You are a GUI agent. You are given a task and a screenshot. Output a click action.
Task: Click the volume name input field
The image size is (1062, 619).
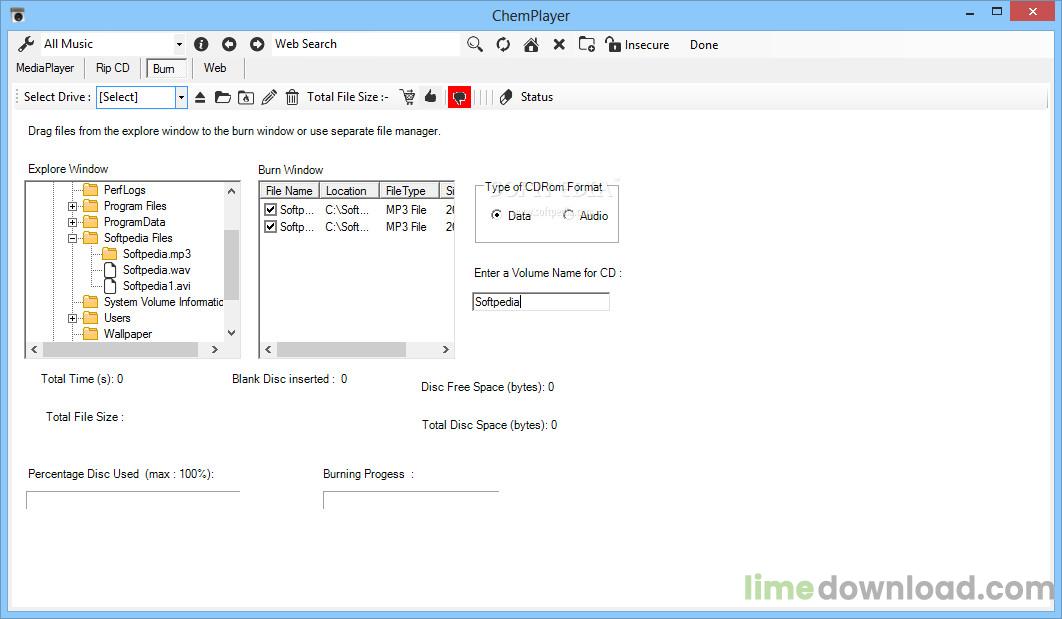tap(540, 302)
